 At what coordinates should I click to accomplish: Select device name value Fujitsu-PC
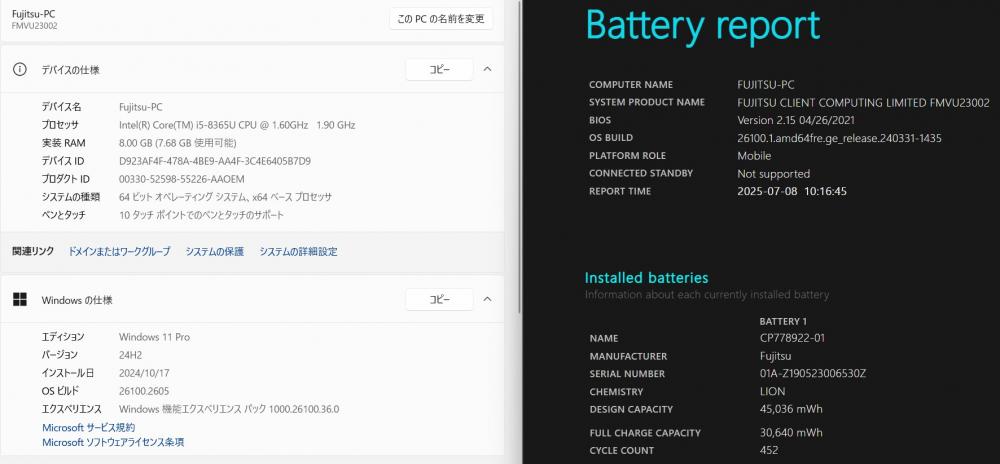(x=141, y=107)
